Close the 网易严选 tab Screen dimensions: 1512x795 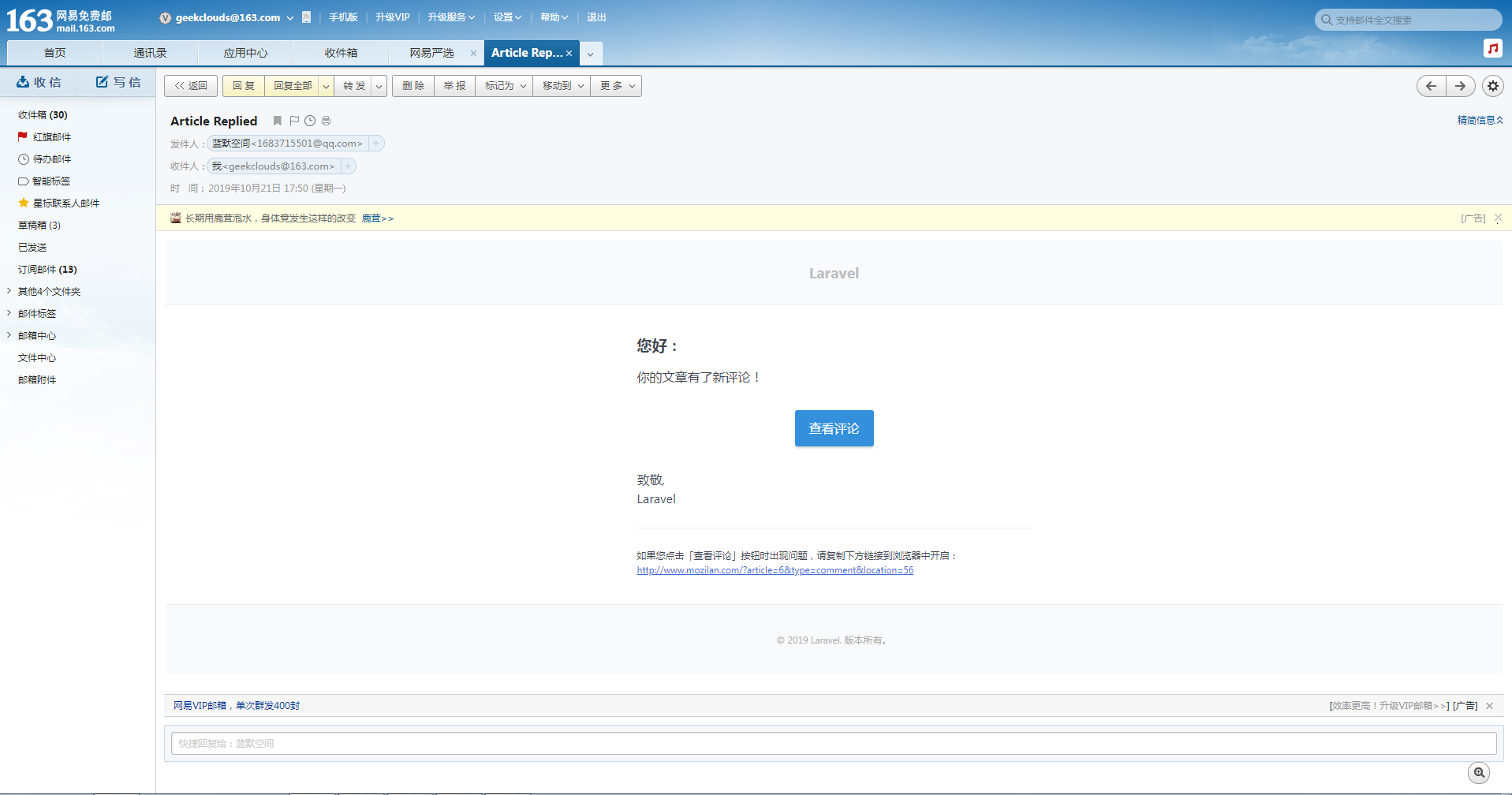tap(473, 54)
